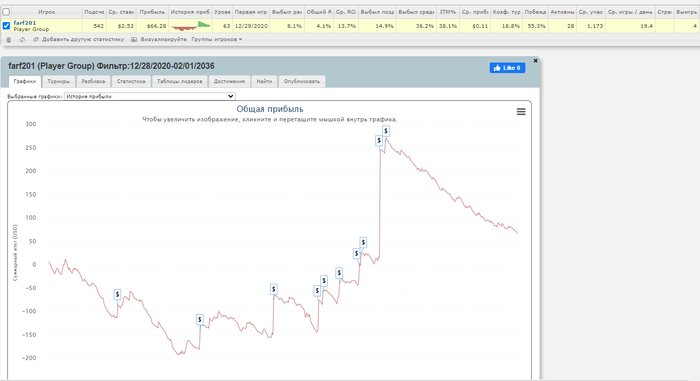Click the trash delete icon below the table
700x381 pixels.
(8, 40)
